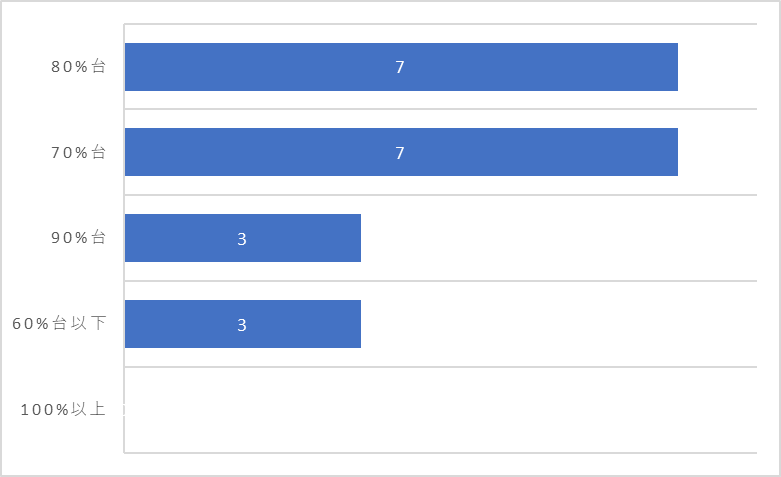Image resolution: width=781 pixels, height=477 pixels.
Task: Select the 80%台 blue bar
Action: pos(401,67)
